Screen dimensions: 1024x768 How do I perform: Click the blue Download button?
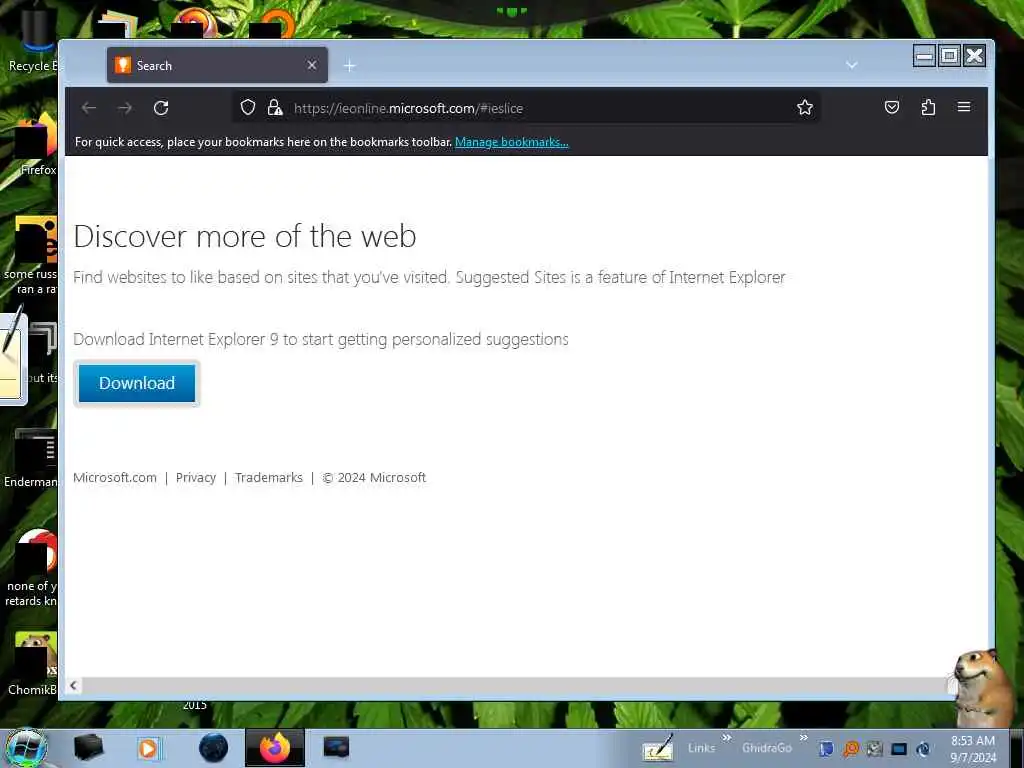pyautogui.click(x=136, y=383)
